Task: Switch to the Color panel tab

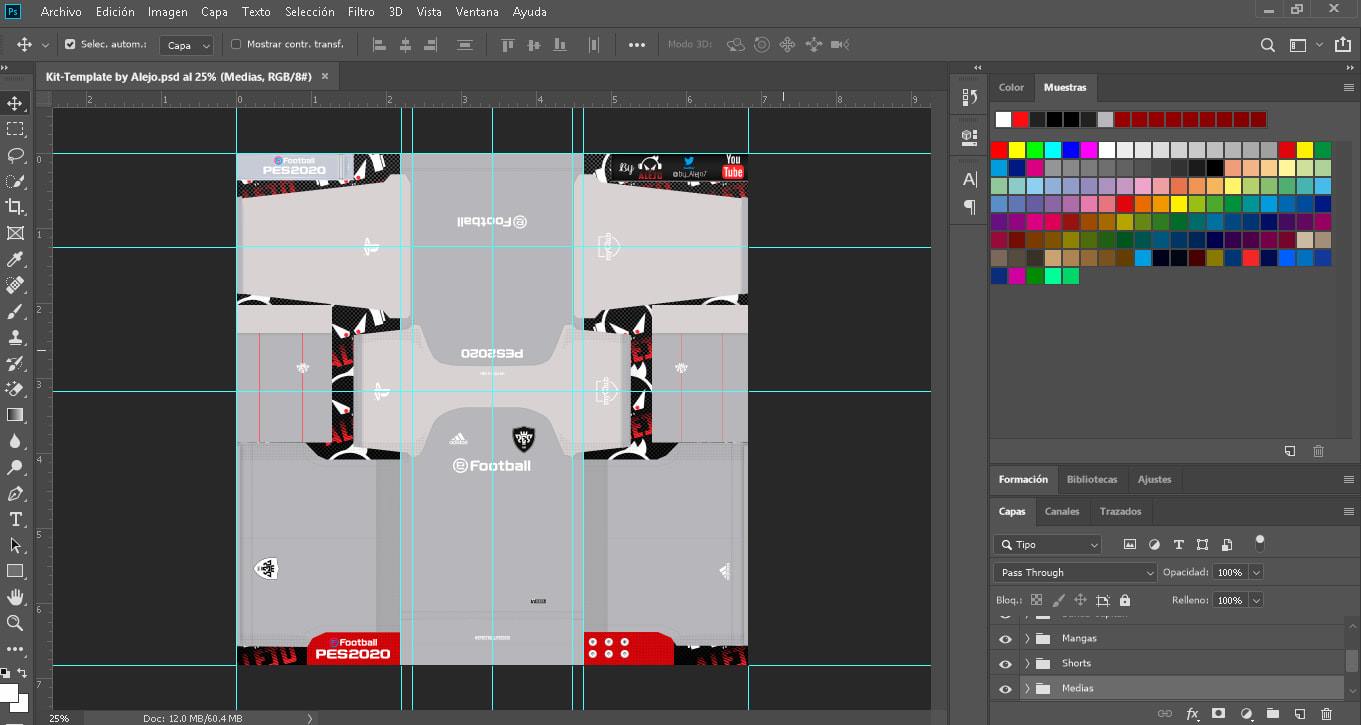Action: click(1011, 87)
